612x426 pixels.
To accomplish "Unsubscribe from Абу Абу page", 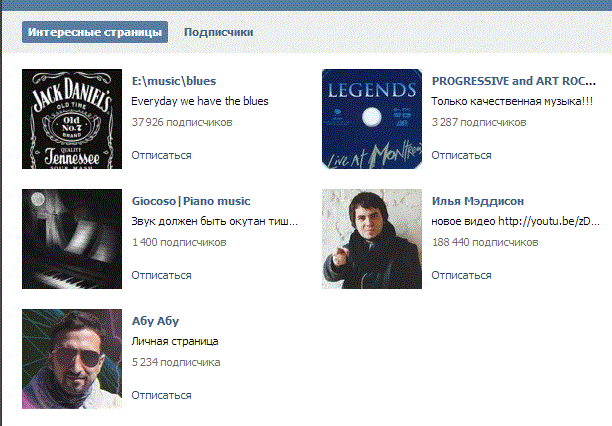I will (x=161, y=395).
